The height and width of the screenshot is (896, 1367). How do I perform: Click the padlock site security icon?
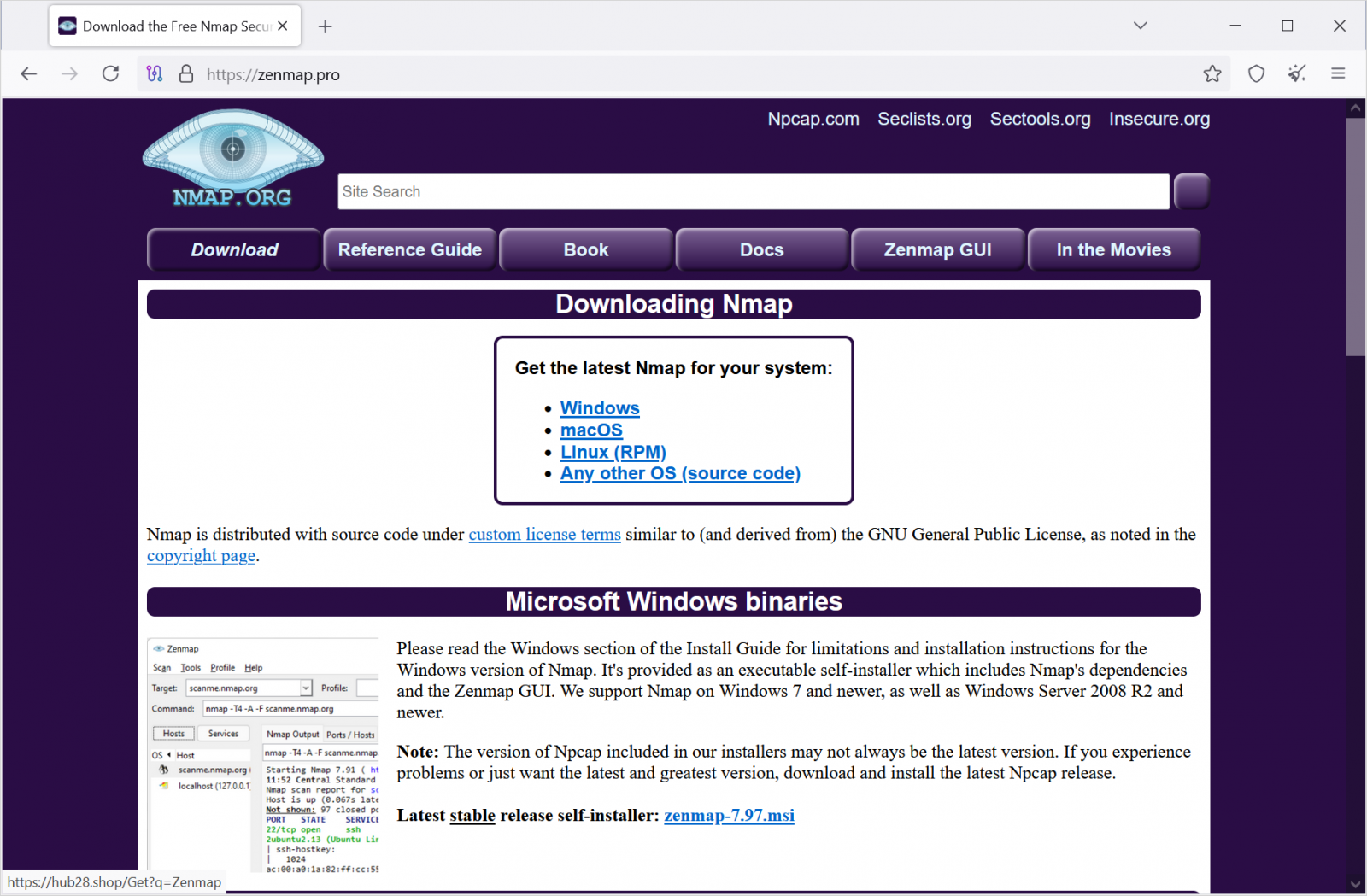(186, 74)
